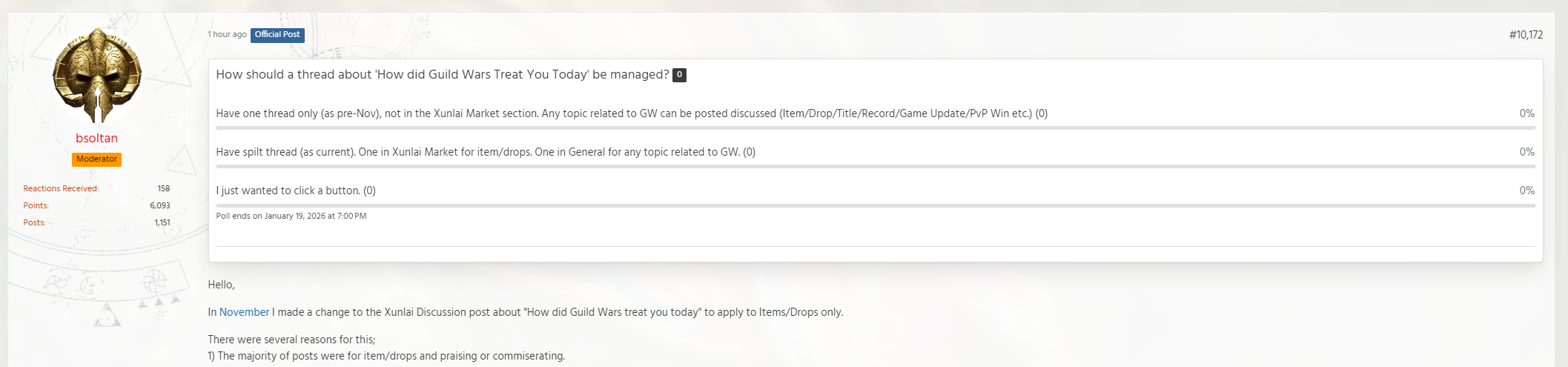Click the poll question title
The height and width of the screenshot is (367, 1568).
(442, 75)
